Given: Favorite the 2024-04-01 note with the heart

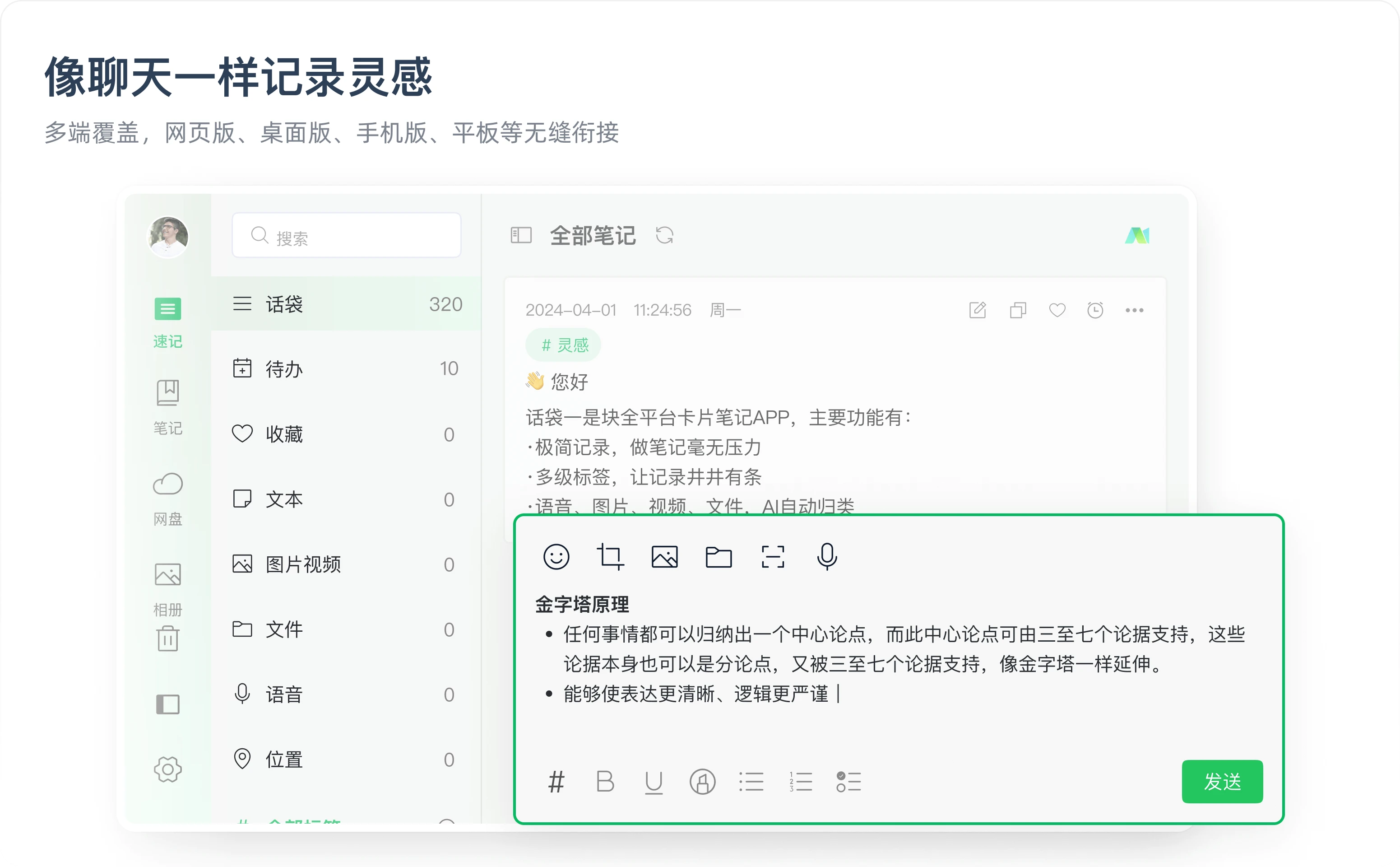Looking at the screenshot, I should pos(1057,310).
